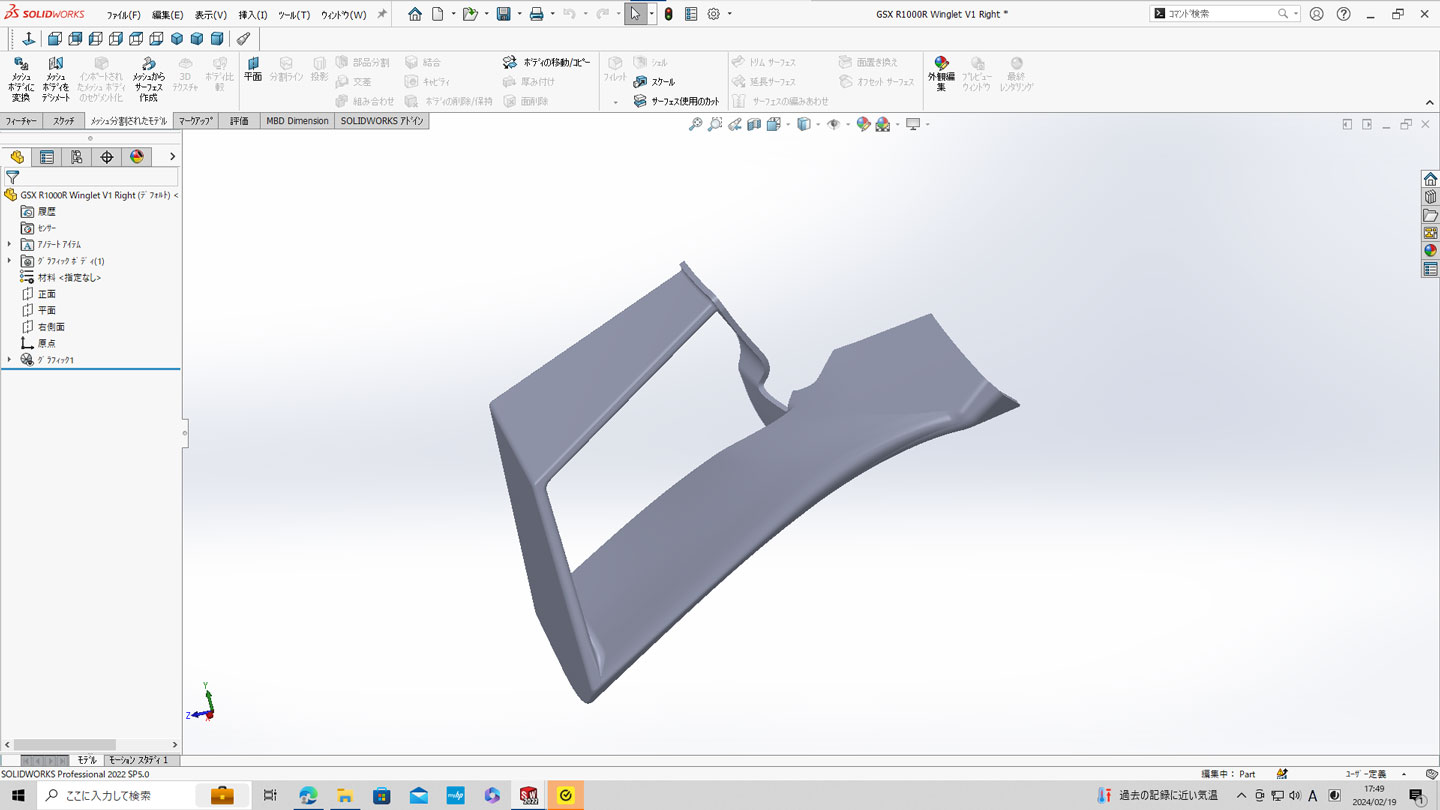The width and height of the screenshot is (1440, 810).
Task: Click the Apply Scene icon
Action: [x=883, y=124]
